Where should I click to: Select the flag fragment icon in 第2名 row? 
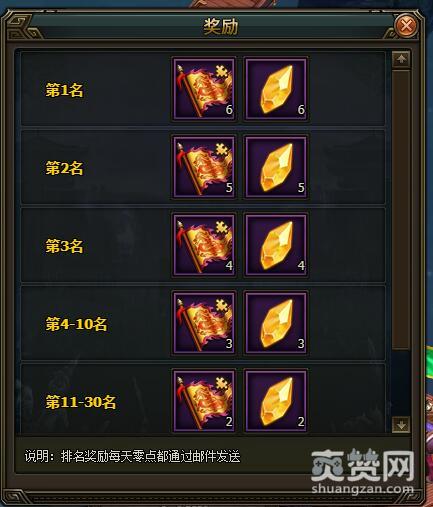pos(204,167)
